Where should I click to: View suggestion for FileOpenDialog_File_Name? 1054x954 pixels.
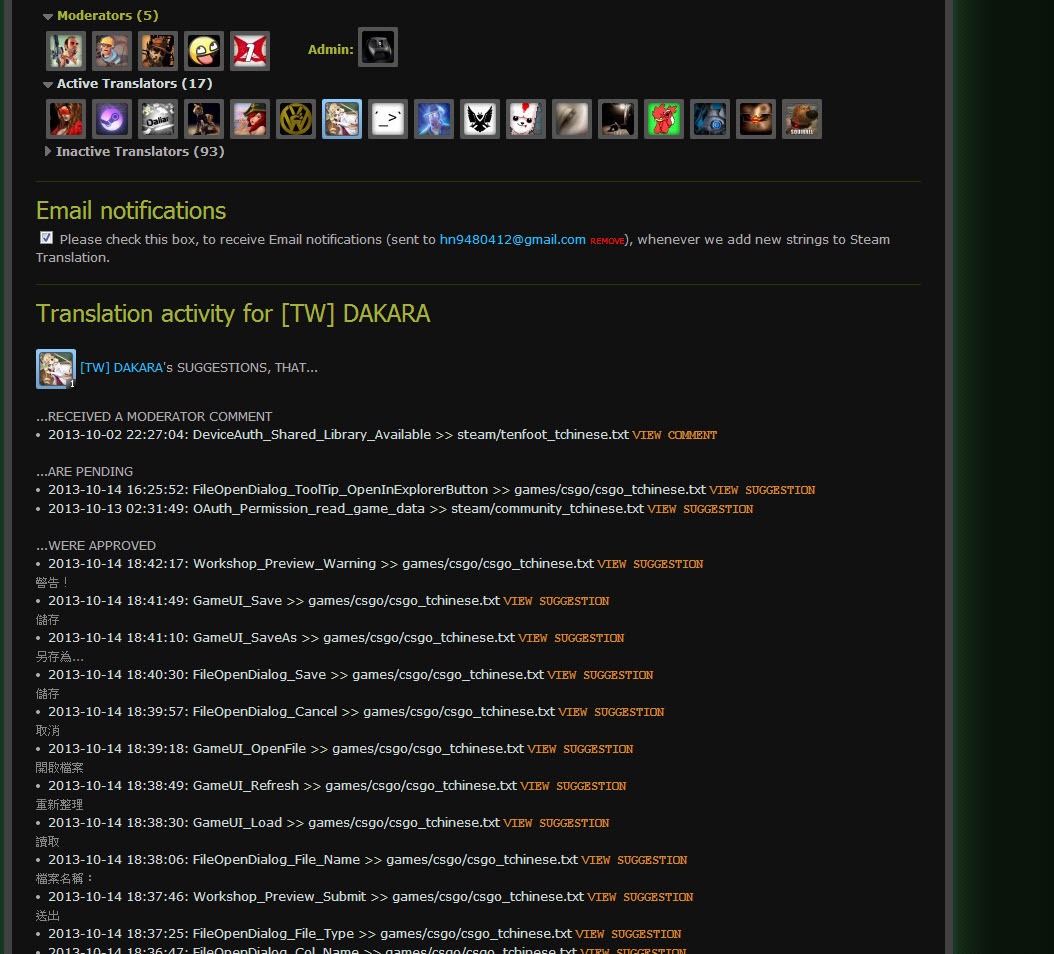tap(634, 860)
